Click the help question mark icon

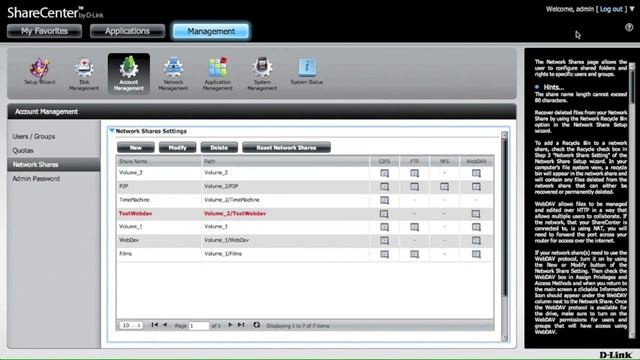(x=629, y=27)
